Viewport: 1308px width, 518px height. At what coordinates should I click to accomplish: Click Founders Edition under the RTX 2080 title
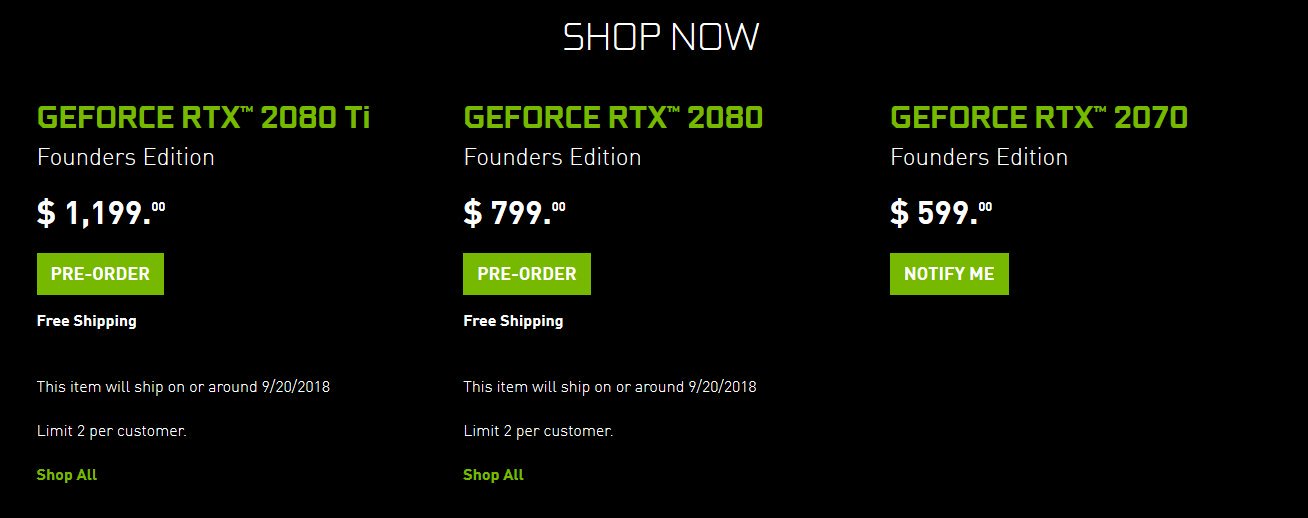(552, 158)
